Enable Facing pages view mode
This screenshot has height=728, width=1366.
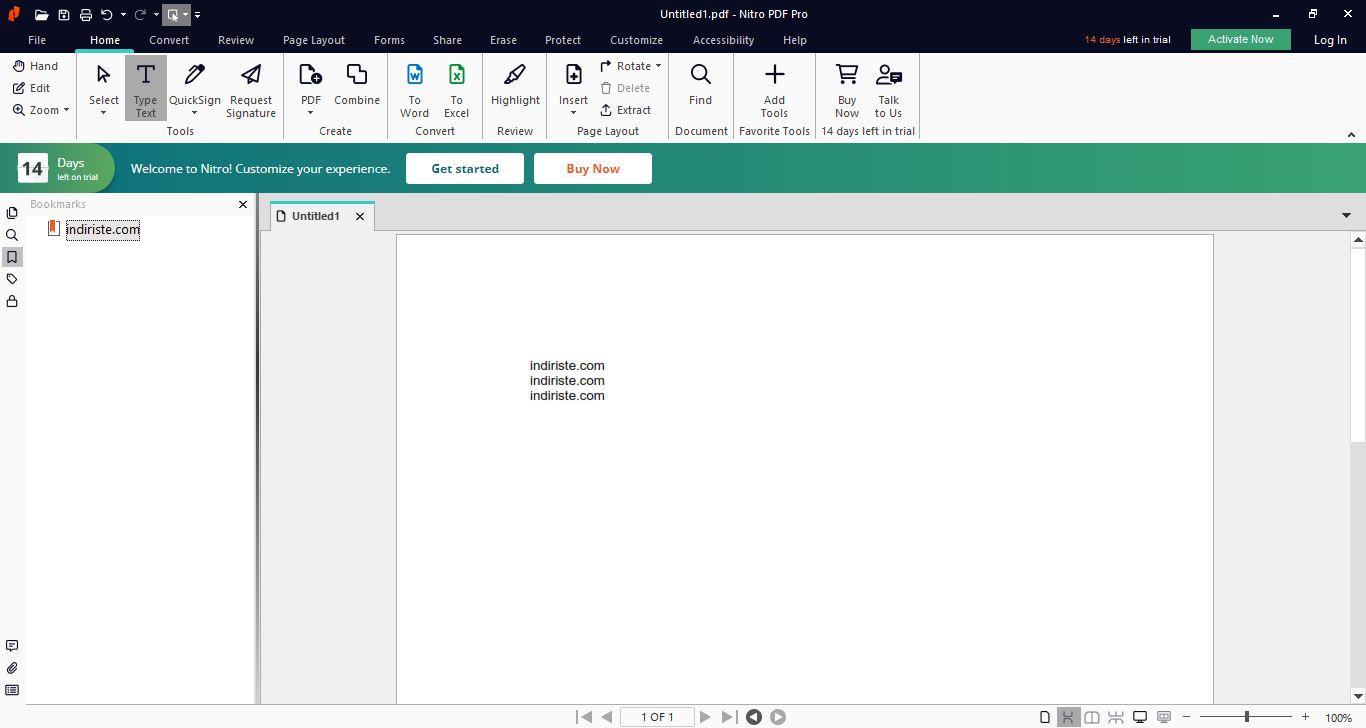(1092, 717)
